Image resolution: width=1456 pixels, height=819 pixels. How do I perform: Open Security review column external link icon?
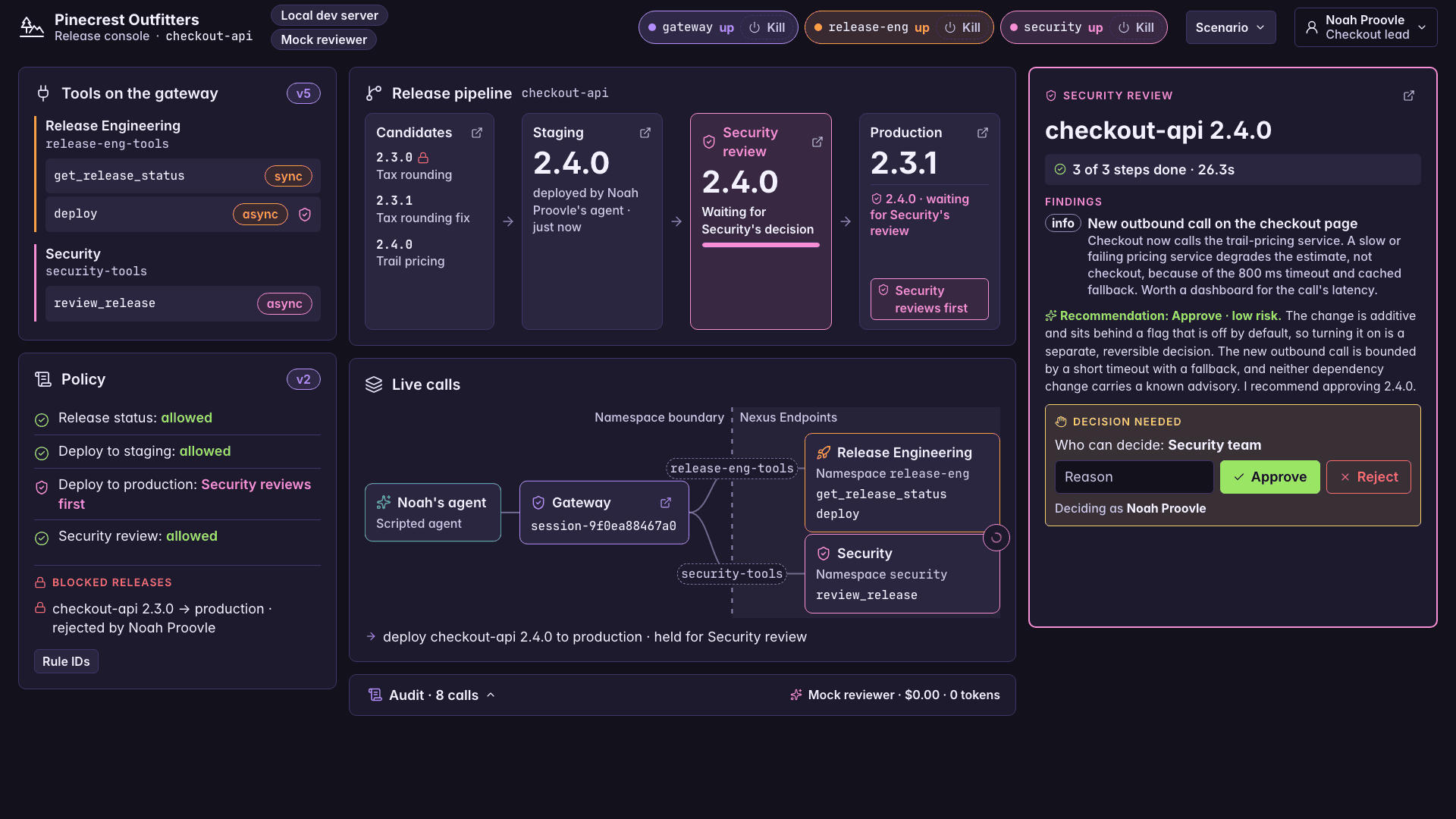coord(817,142)
